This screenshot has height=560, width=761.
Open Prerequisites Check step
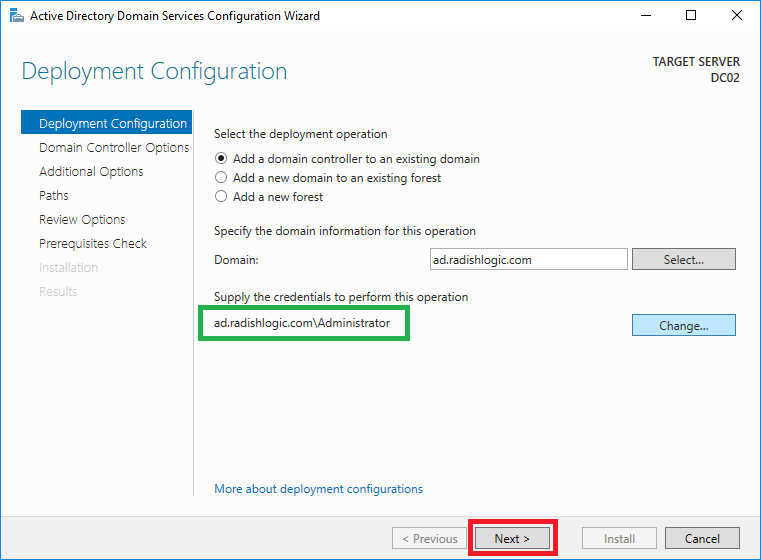point(93,244)
